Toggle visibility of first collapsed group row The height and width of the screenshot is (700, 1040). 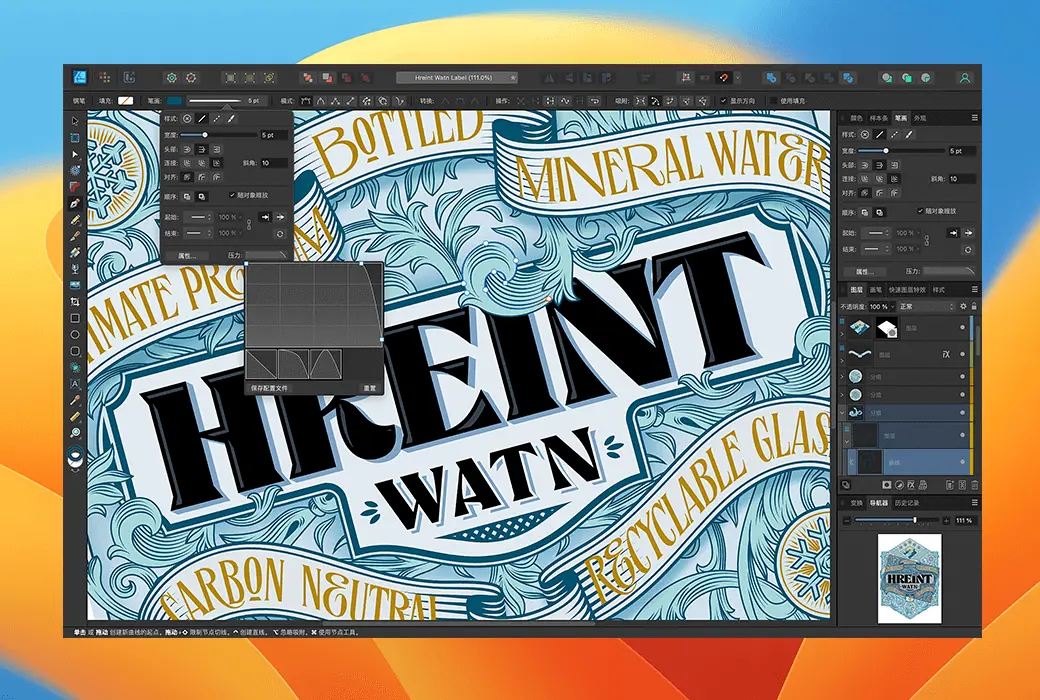click(963, 376)
